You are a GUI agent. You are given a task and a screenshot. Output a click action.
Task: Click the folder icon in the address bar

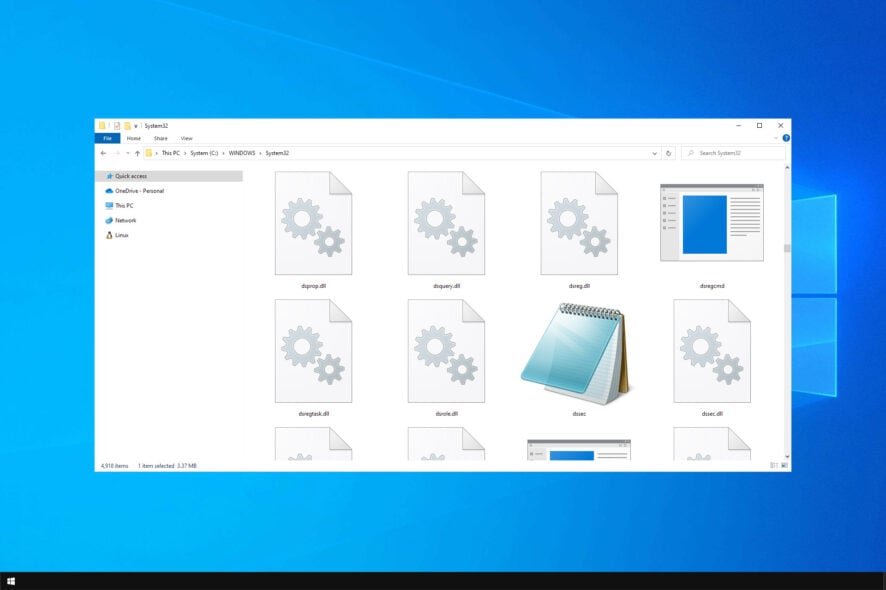pos(148,152)
